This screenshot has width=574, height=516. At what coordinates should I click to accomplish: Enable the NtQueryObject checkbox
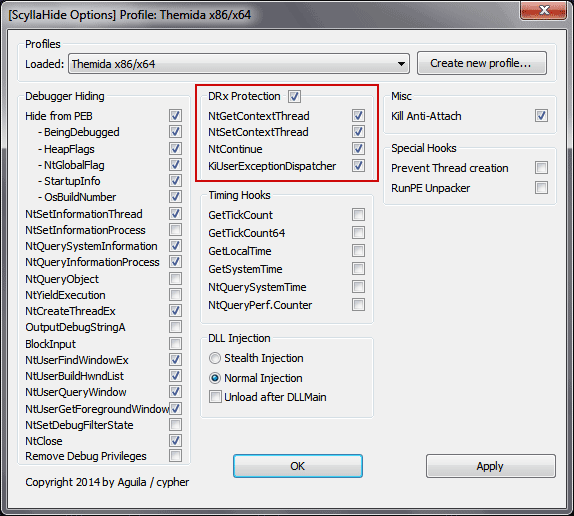[175, 279]
